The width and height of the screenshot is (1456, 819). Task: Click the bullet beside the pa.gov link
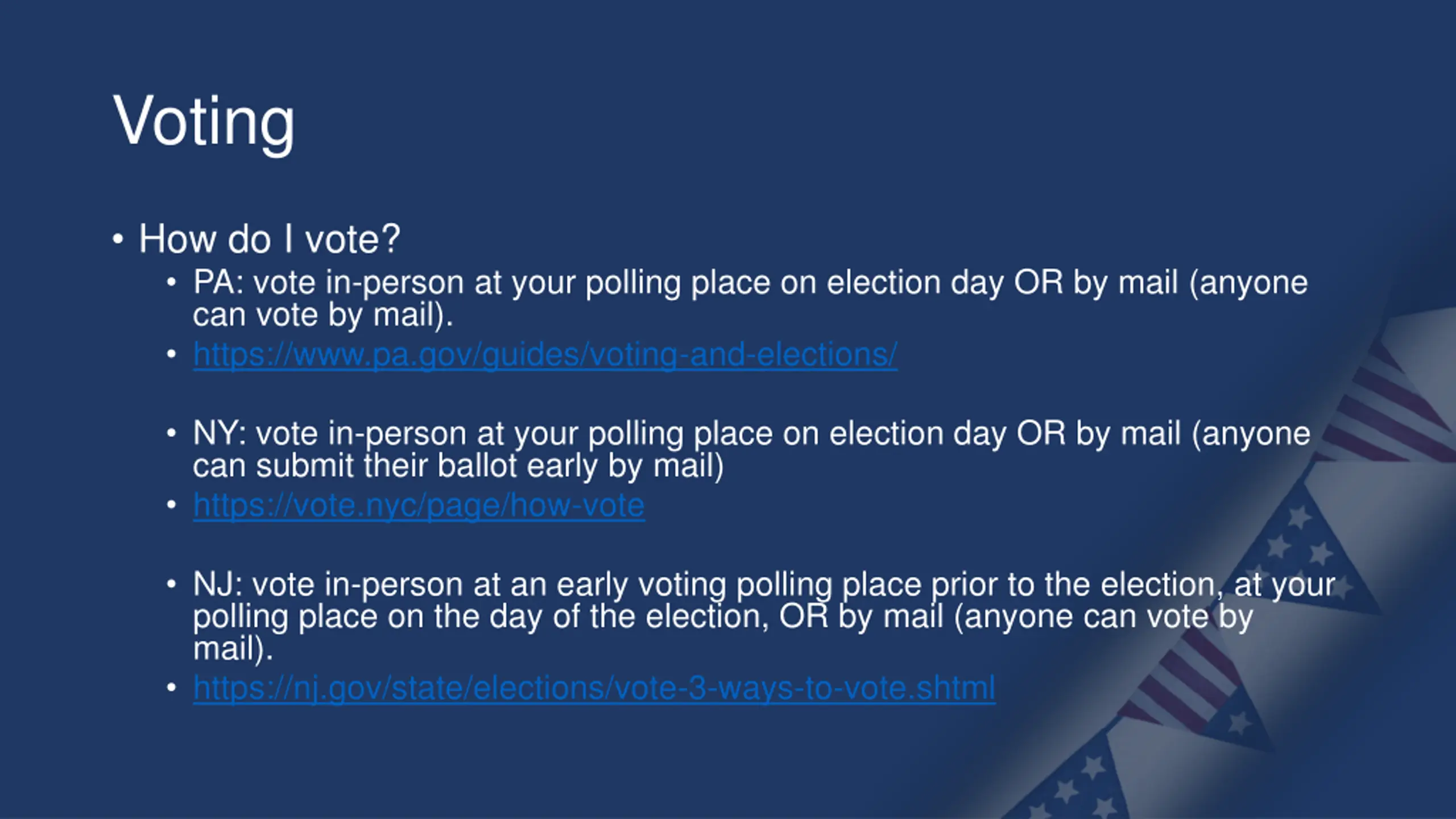tap(172, 355)
